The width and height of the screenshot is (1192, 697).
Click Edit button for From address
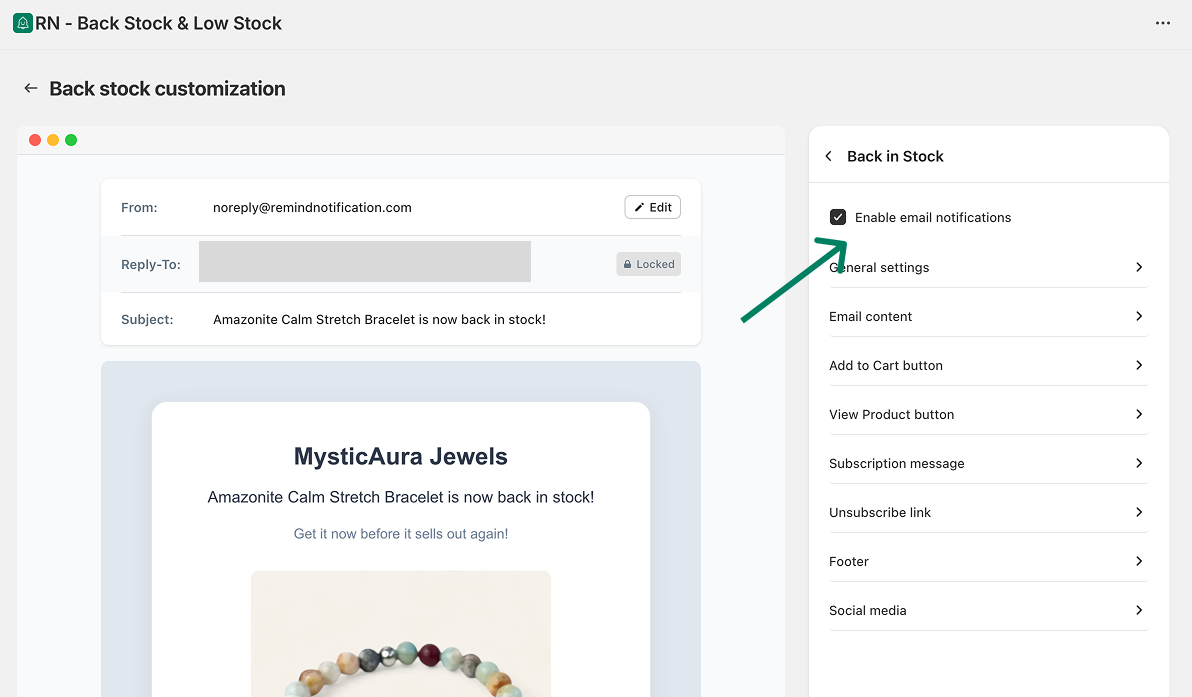pyautogui.click(x=652, y=207)
